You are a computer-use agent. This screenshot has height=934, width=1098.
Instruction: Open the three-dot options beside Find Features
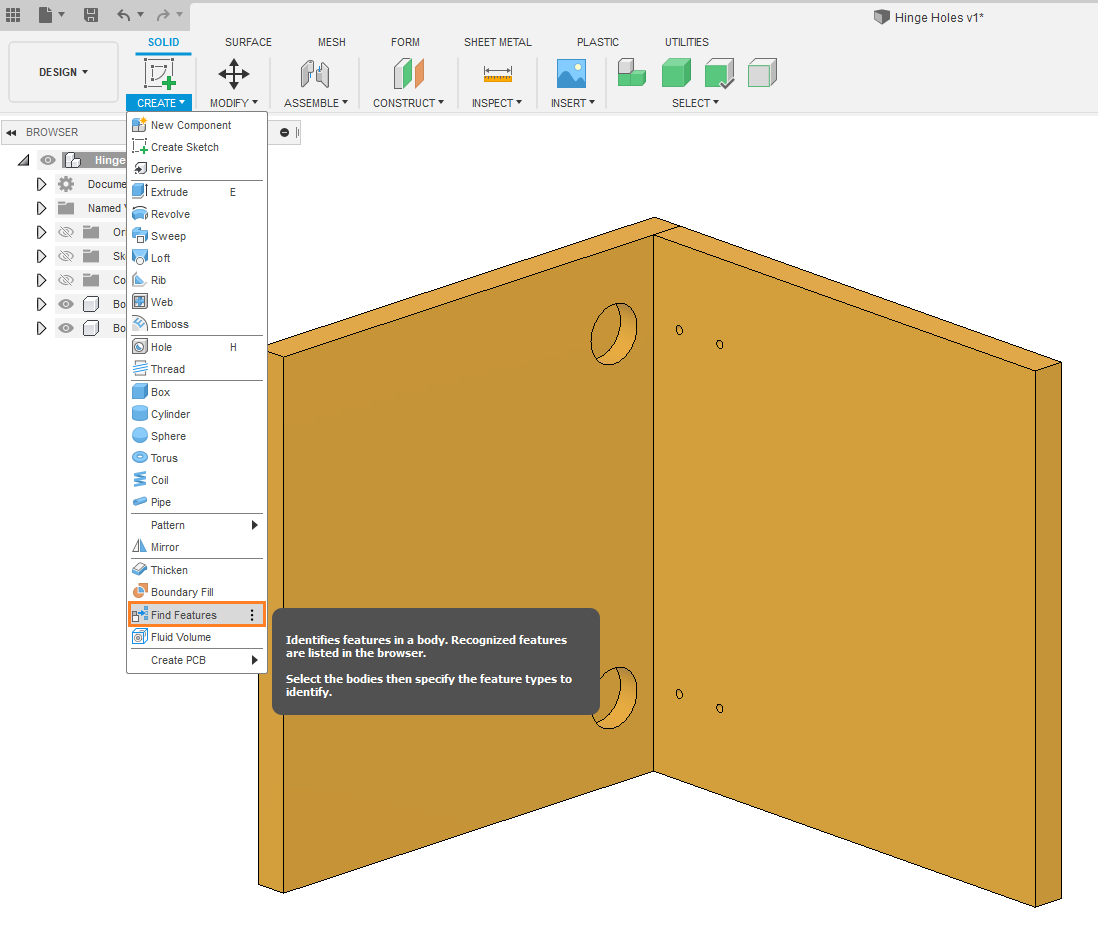coord(252,615)
